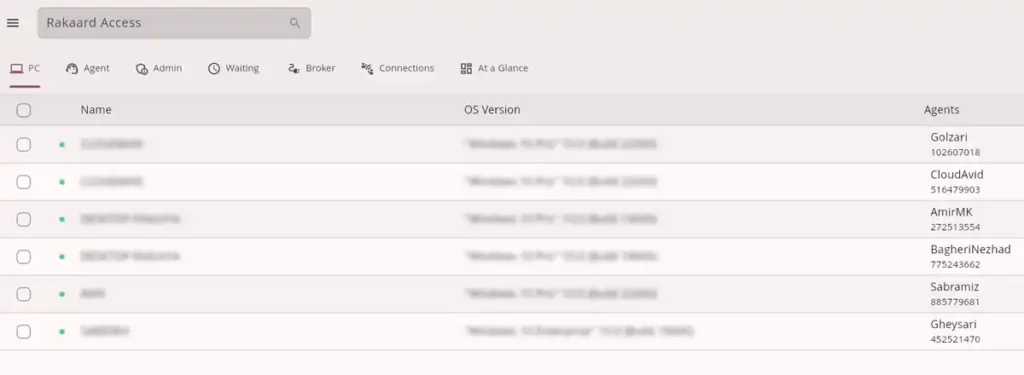Open the hamburger menu icon
1024x375 pixels.
coord(12,23)
